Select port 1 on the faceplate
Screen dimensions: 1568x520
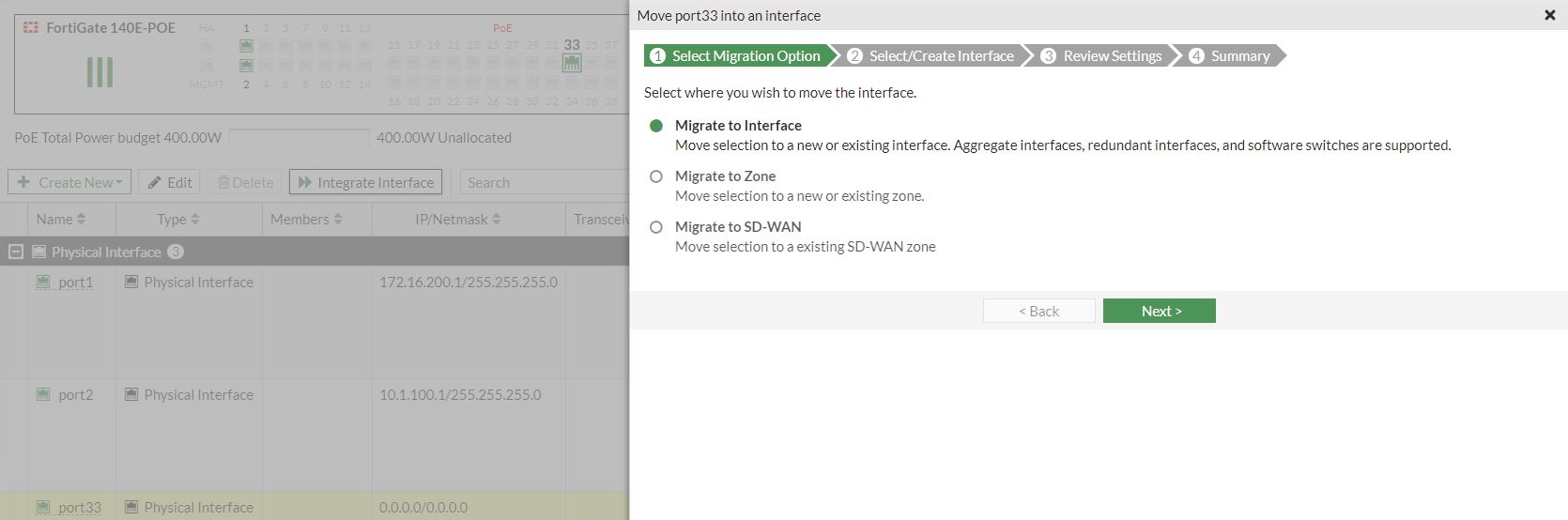[x=246, y=45]
